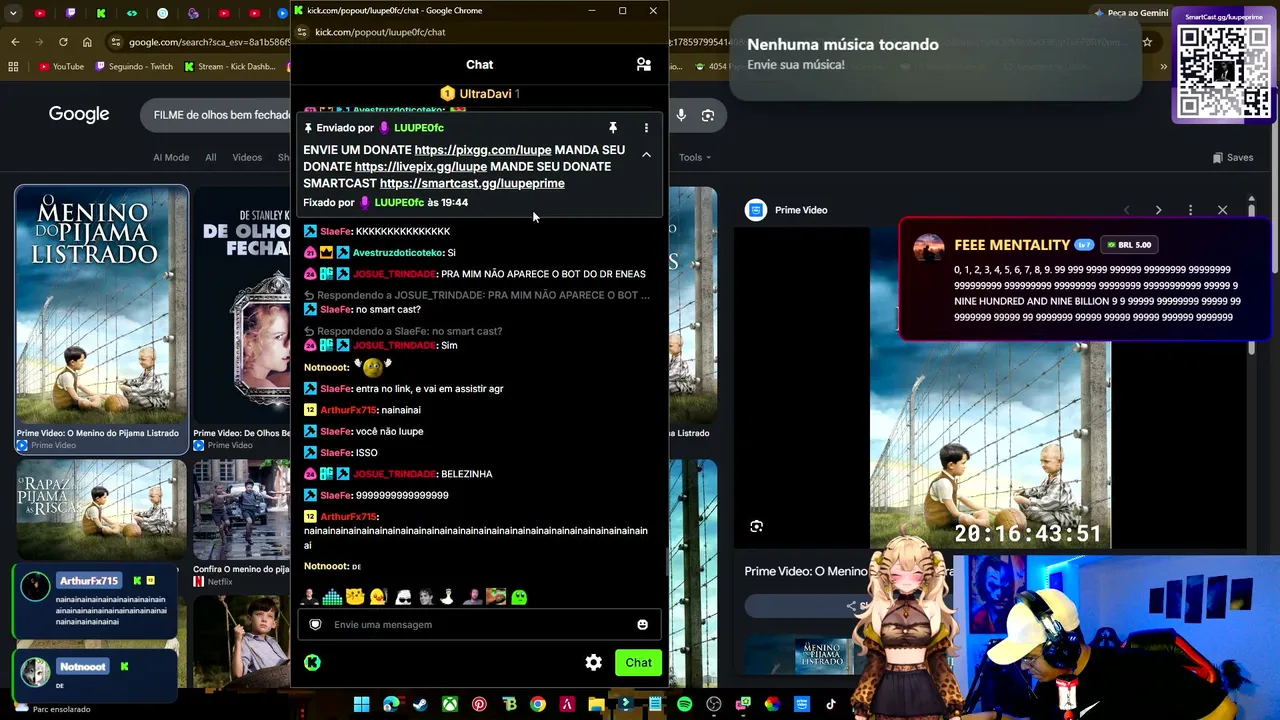Unpin the pinned message with the pin icon
Image resolution: width=1280 pixels, height=720 pixels.
pyautogui.click(x=613, y=128)
